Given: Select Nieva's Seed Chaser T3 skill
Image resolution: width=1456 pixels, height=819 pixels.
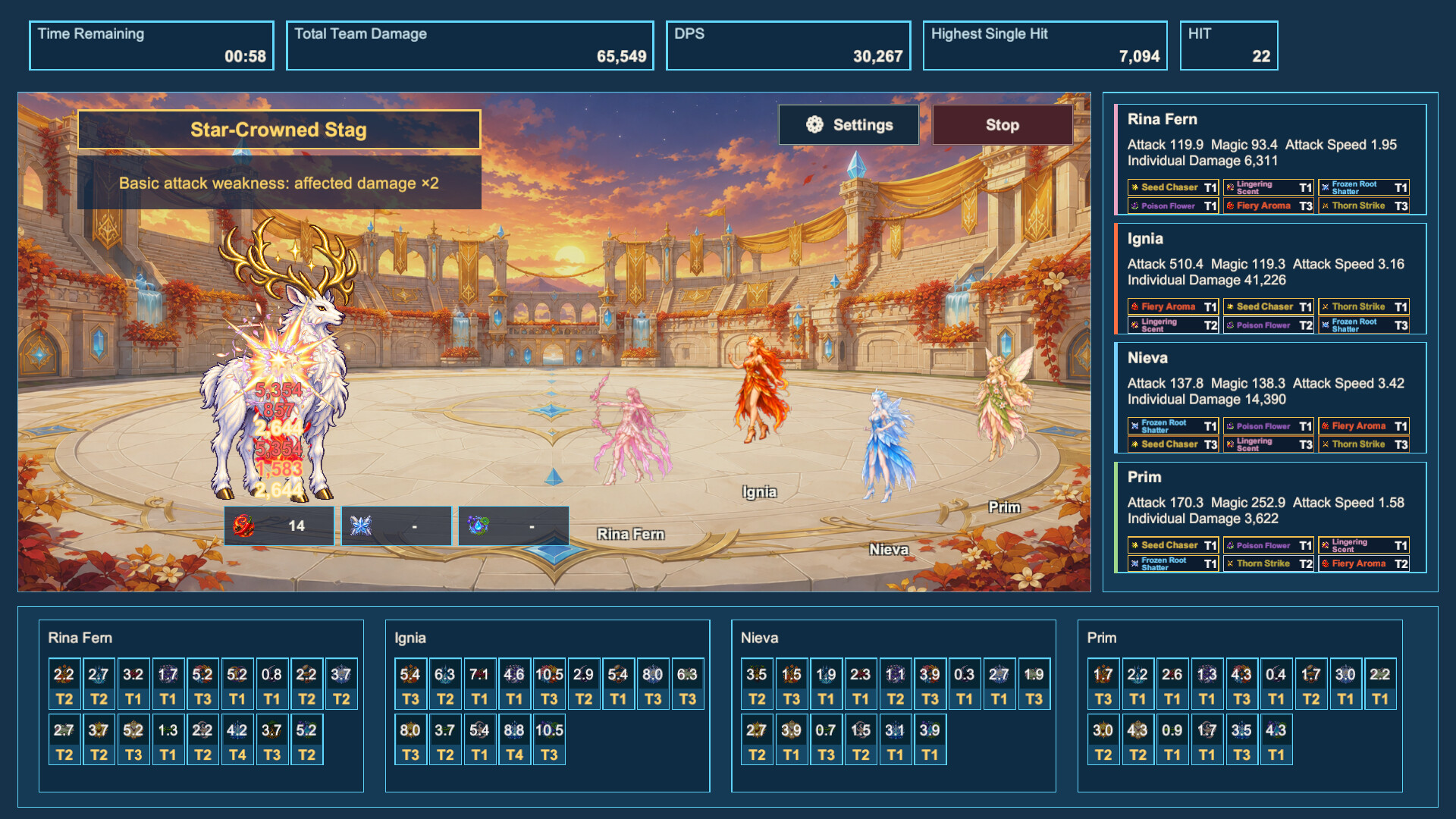Looking at the screenshot, I should pos(1172,444).
